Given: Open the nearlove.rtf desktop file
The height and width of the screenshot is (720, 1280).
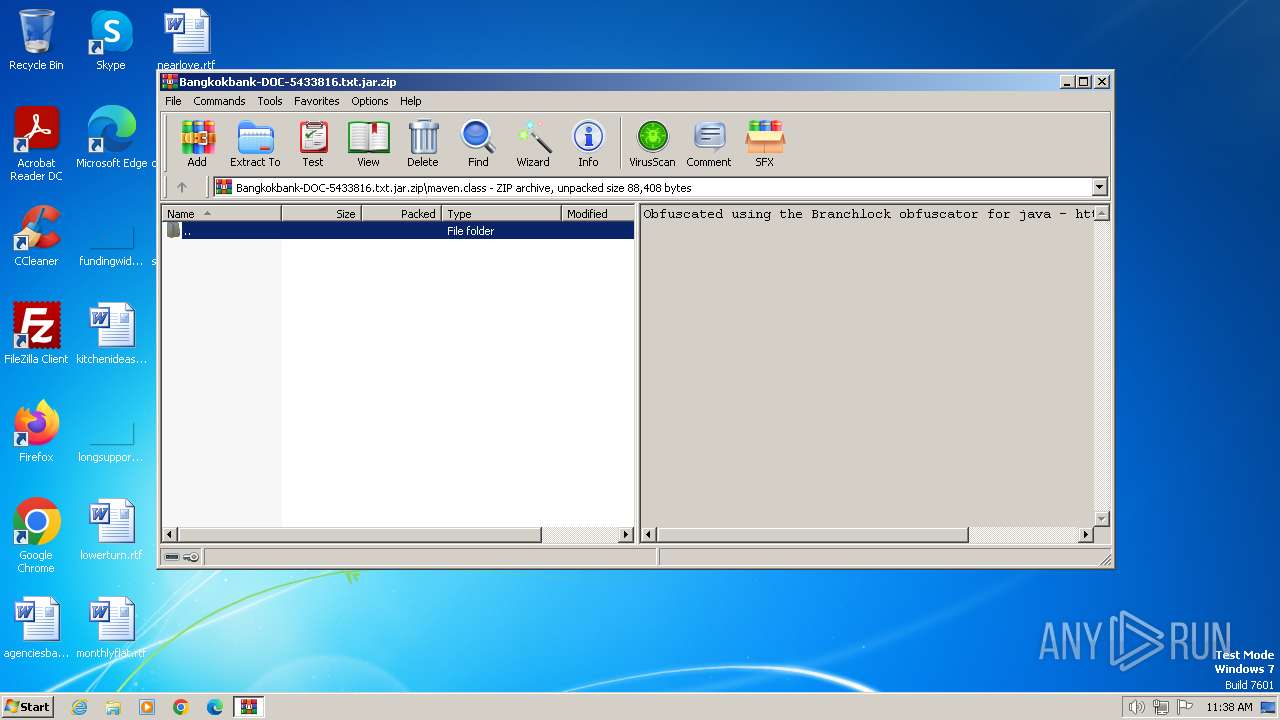Looking at the screenshot, I should pyautogui.click(x=186, y=40).
